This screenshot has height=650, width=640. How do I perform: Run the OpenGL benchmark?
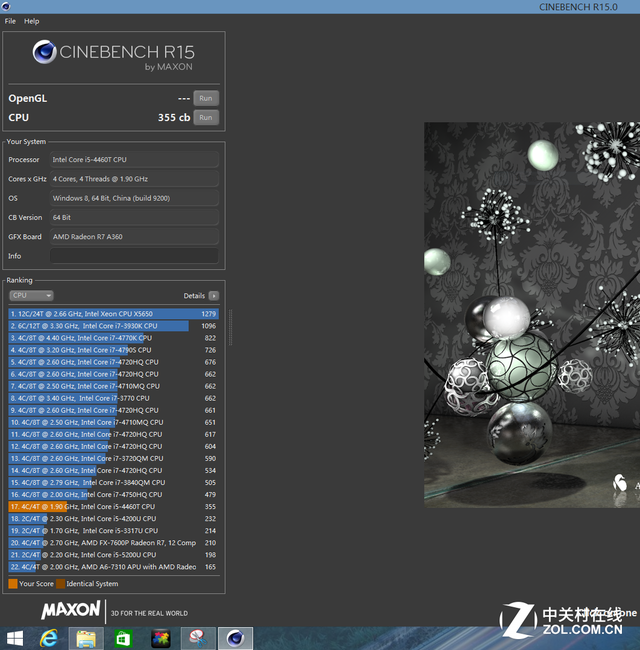point(206,98)
